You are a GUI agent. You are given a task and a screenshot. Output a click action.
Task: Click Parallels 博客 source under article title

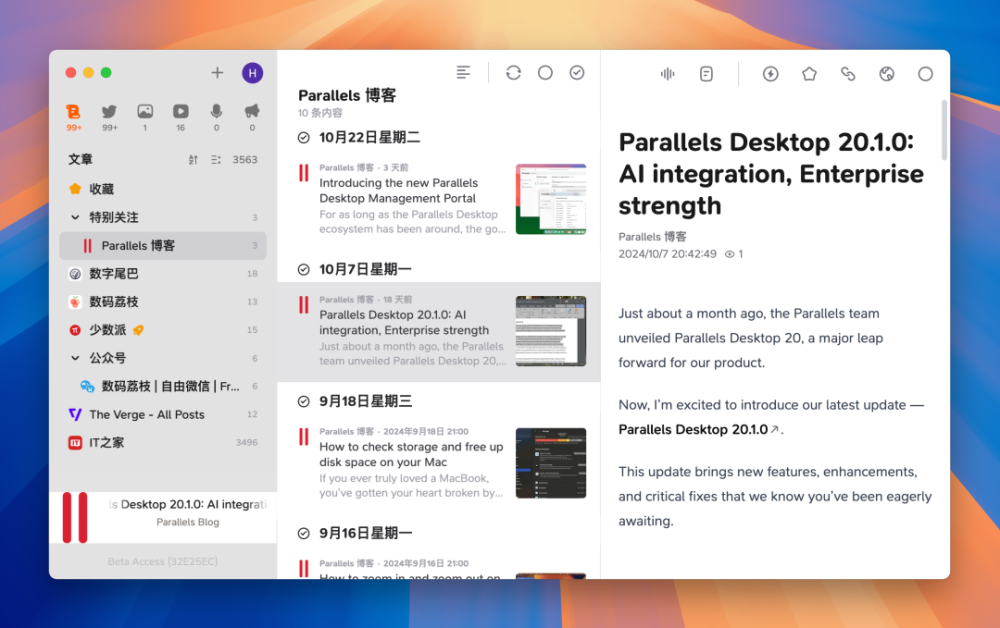click(652, 237)
